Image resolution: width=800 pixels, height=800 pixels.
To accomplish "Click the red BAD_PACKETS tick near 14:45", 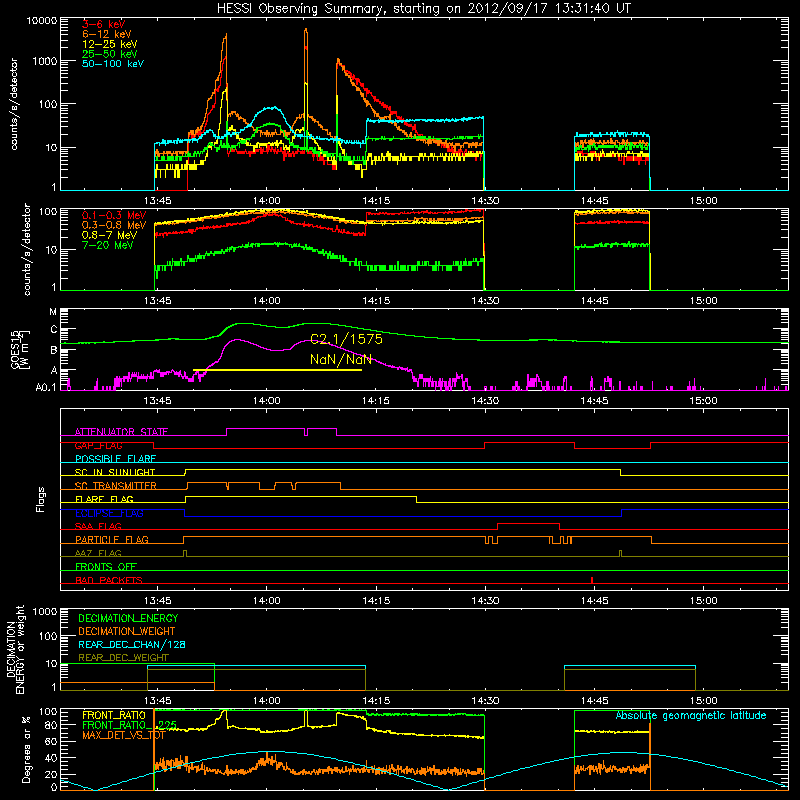I will click(x=592, y=580).
